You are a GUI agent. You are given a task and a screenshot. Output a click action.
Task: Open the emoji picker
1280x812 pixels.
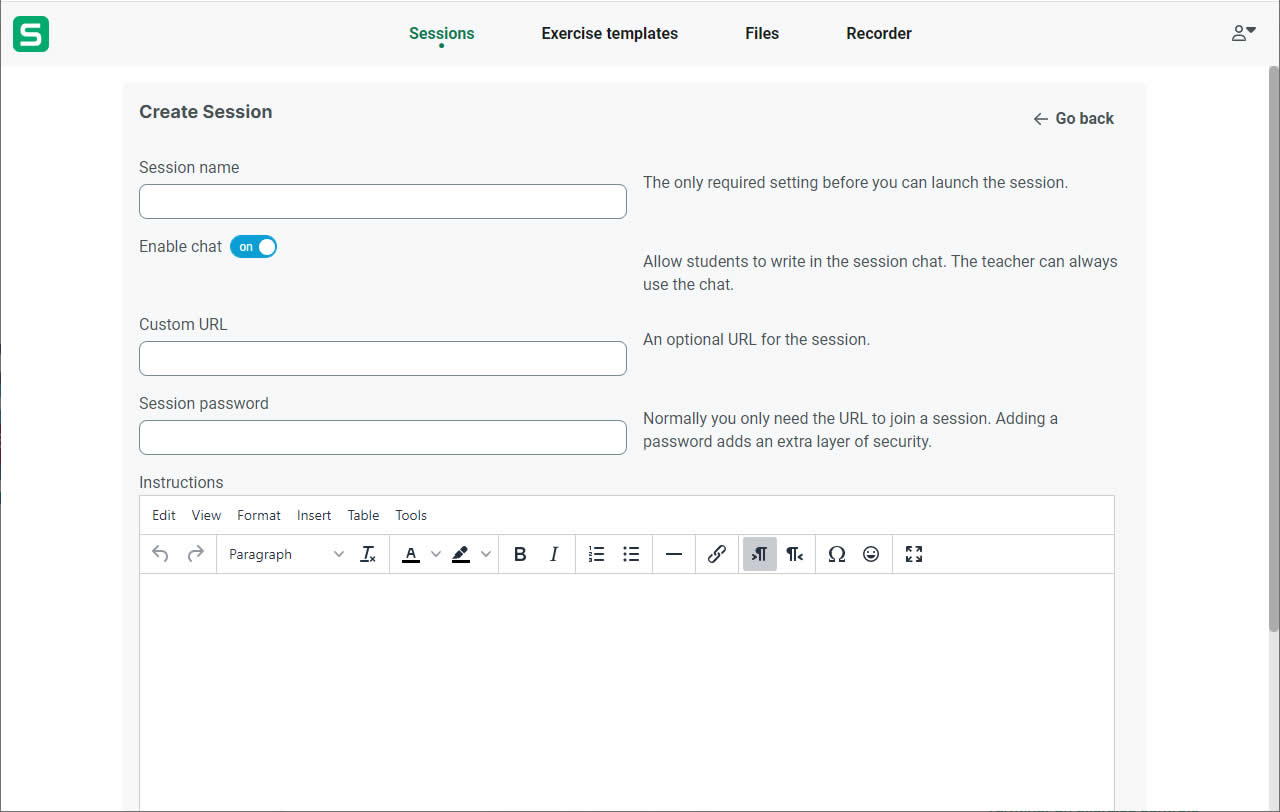click(x=871, y=554)
